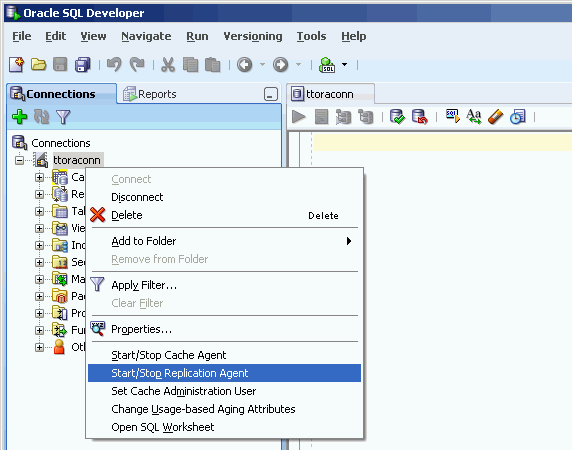Open the Edit menu
Image resolution: width=572 pixels, height=450 pixels.
click(55, 36)
